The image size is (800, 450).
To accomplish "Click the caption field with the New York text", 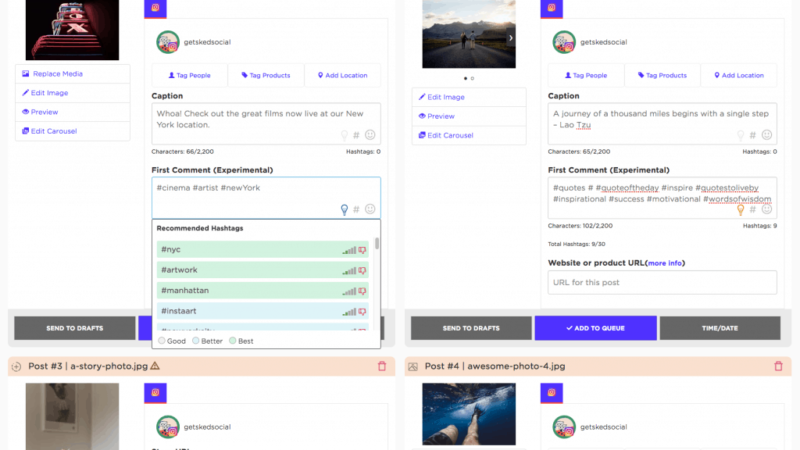I will coord(266,124).
